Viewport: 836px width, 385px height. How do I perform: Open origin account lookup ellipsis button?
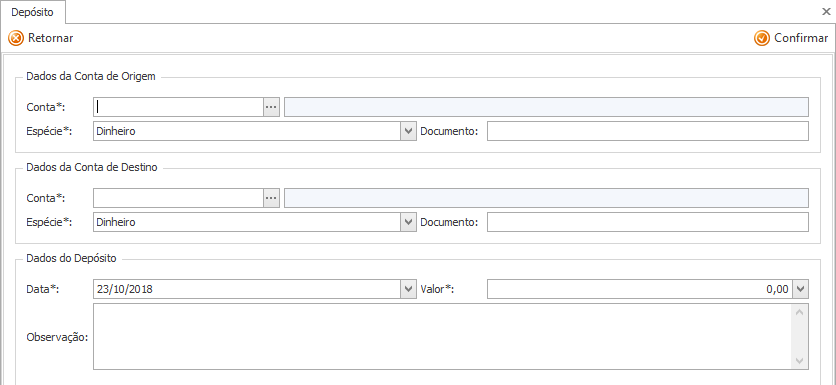[x=271, y=107]
